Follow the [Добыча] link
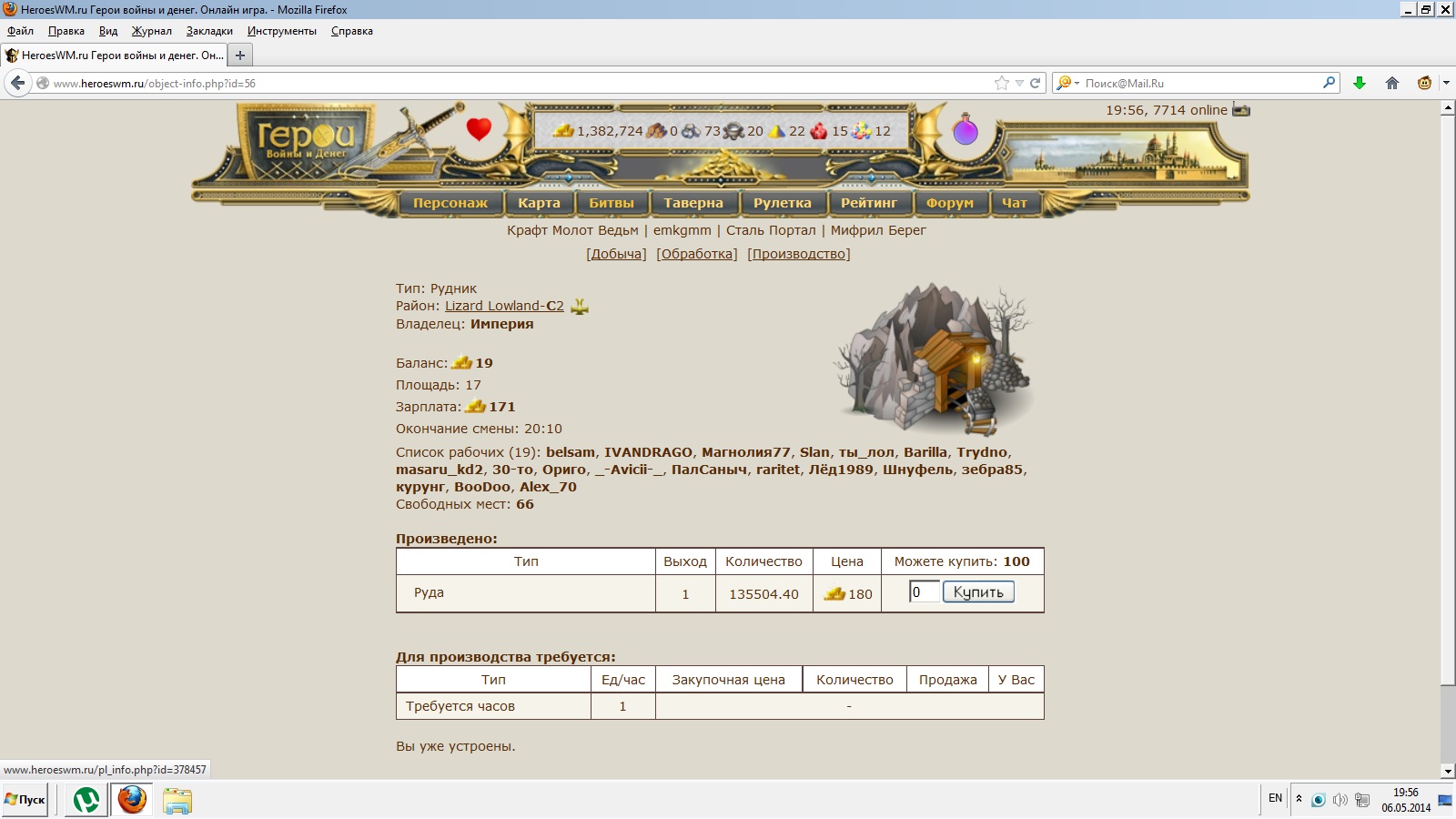The image size is (1456, 819). (x=616, y=254)
